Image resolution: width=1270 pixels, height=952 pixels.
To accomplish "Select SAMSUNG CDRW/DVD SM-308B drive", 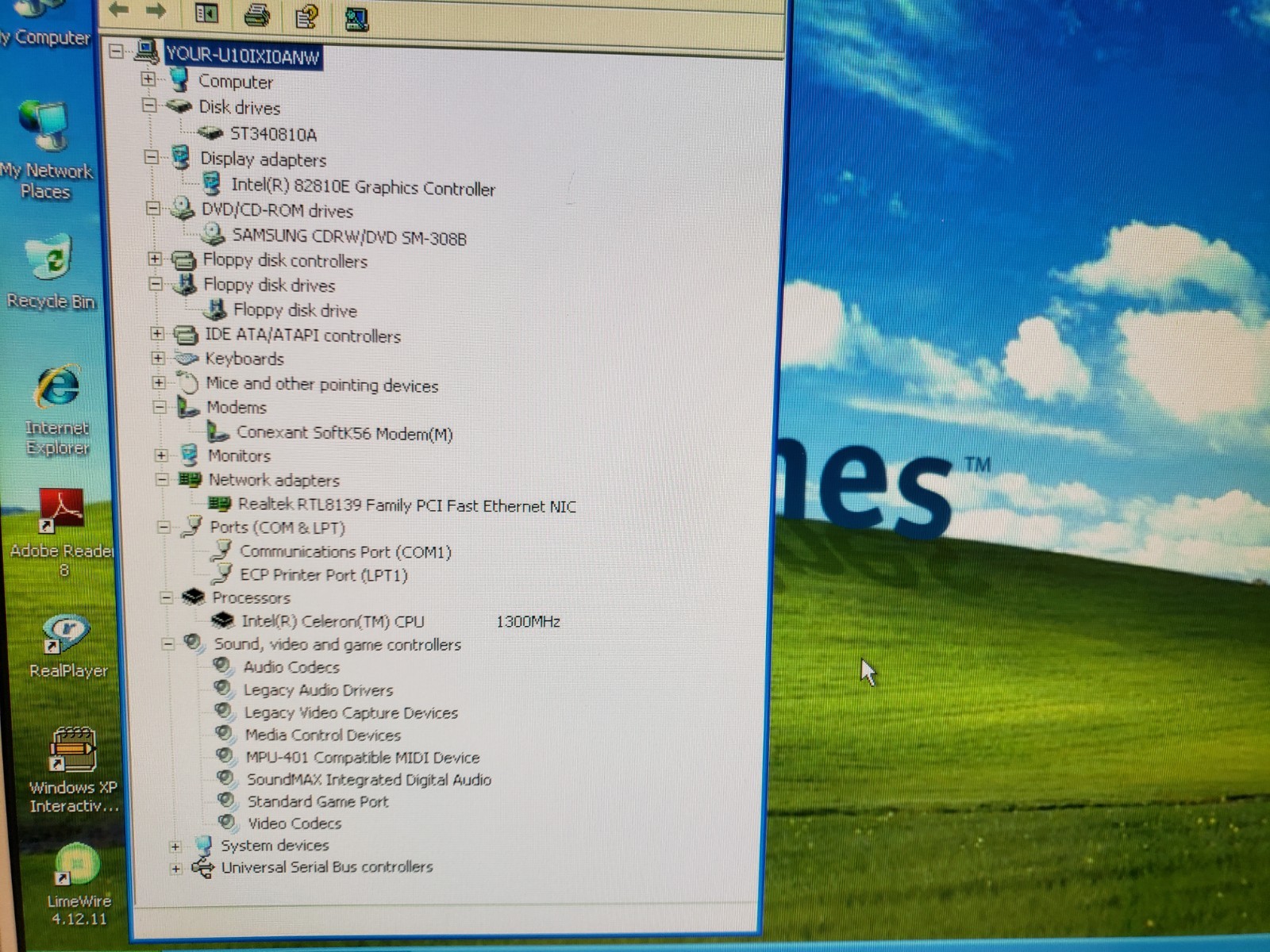I will point(349,236).
